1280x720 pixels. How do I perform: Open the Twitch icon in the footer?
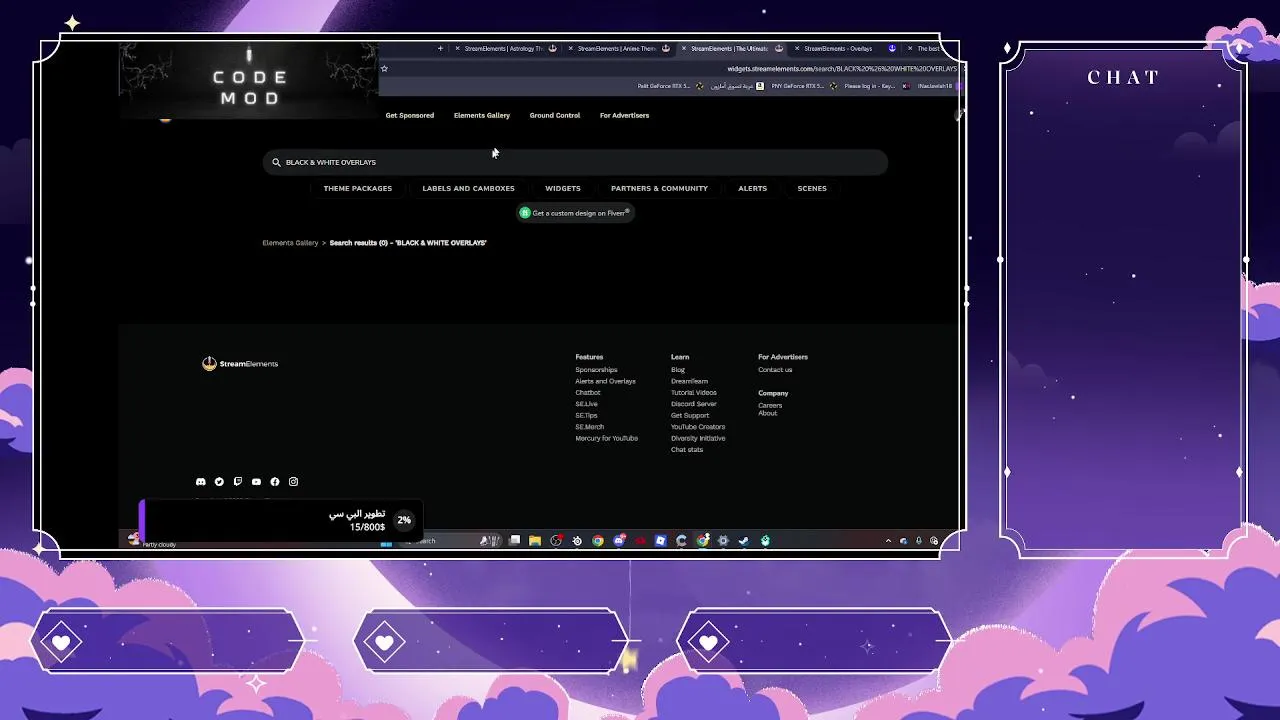point(238,482)
